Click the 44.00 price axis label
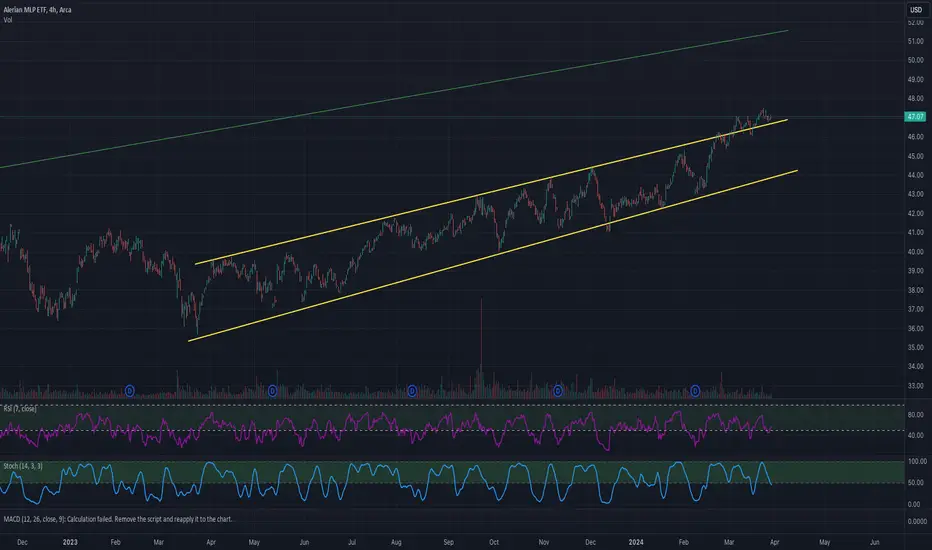This screenshot has height=550, width=932. pos(915,175)
